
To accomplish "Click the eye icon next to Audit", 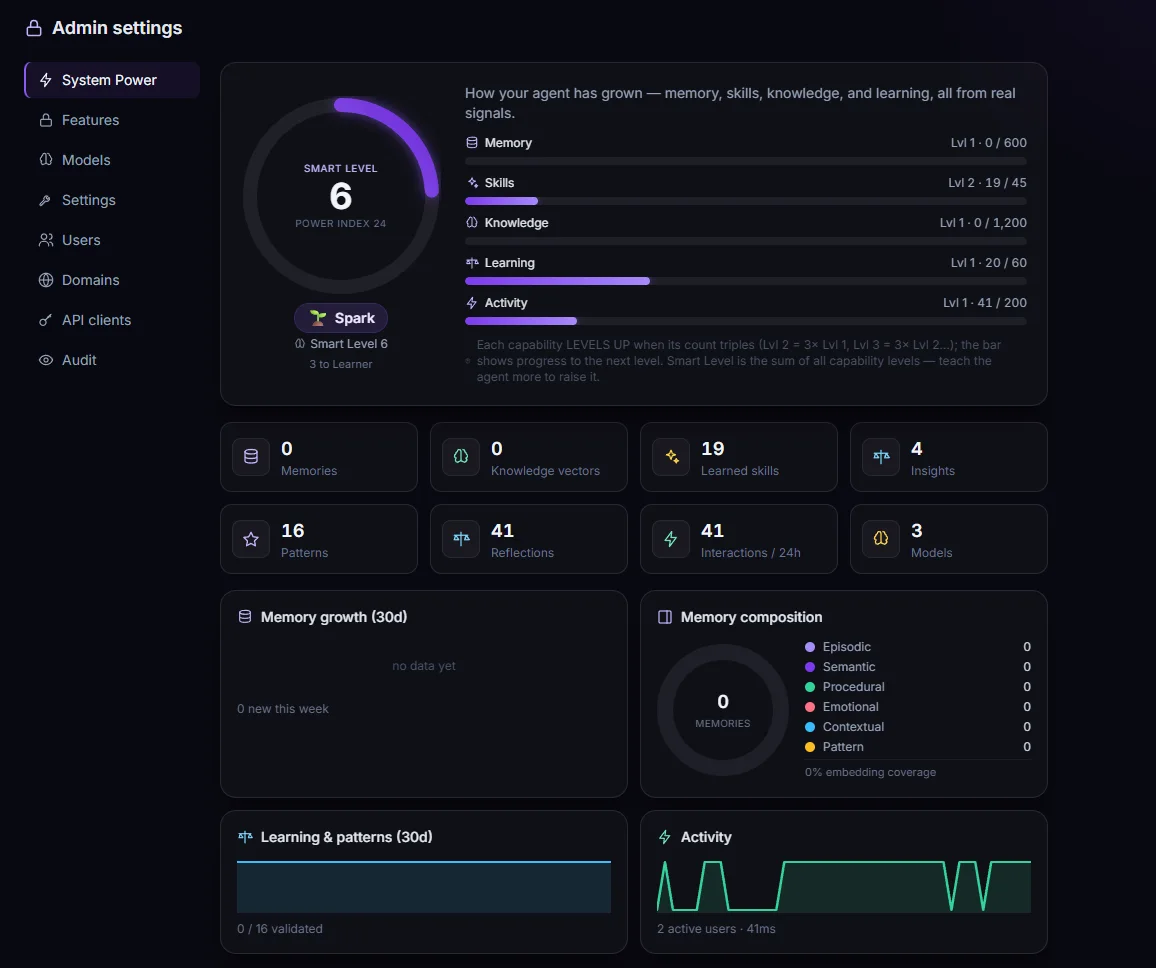I will tap(46, 360).
